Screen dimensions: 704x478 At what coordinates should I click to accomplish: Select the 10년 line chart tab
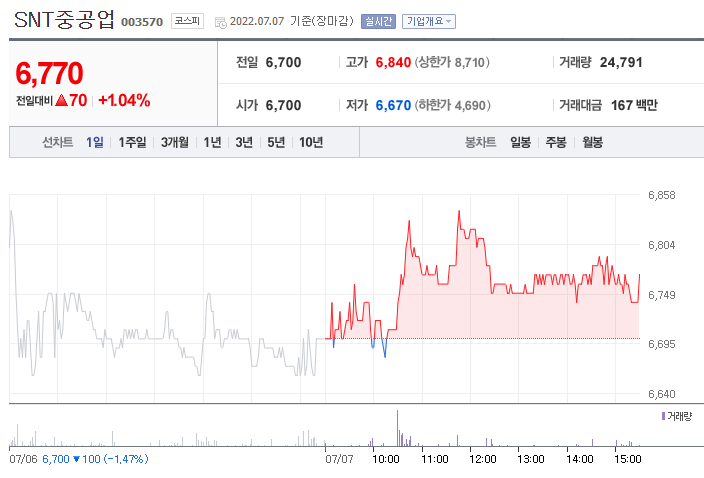click(311, 142)
